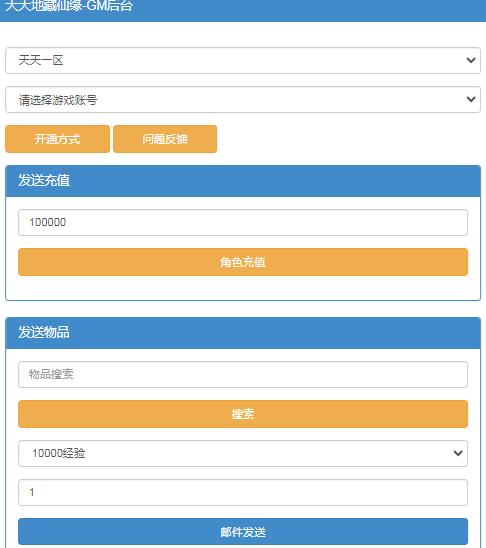Click the 发送充值 panel header
This screenshot has height=548, width=486.
pos(243,181)
